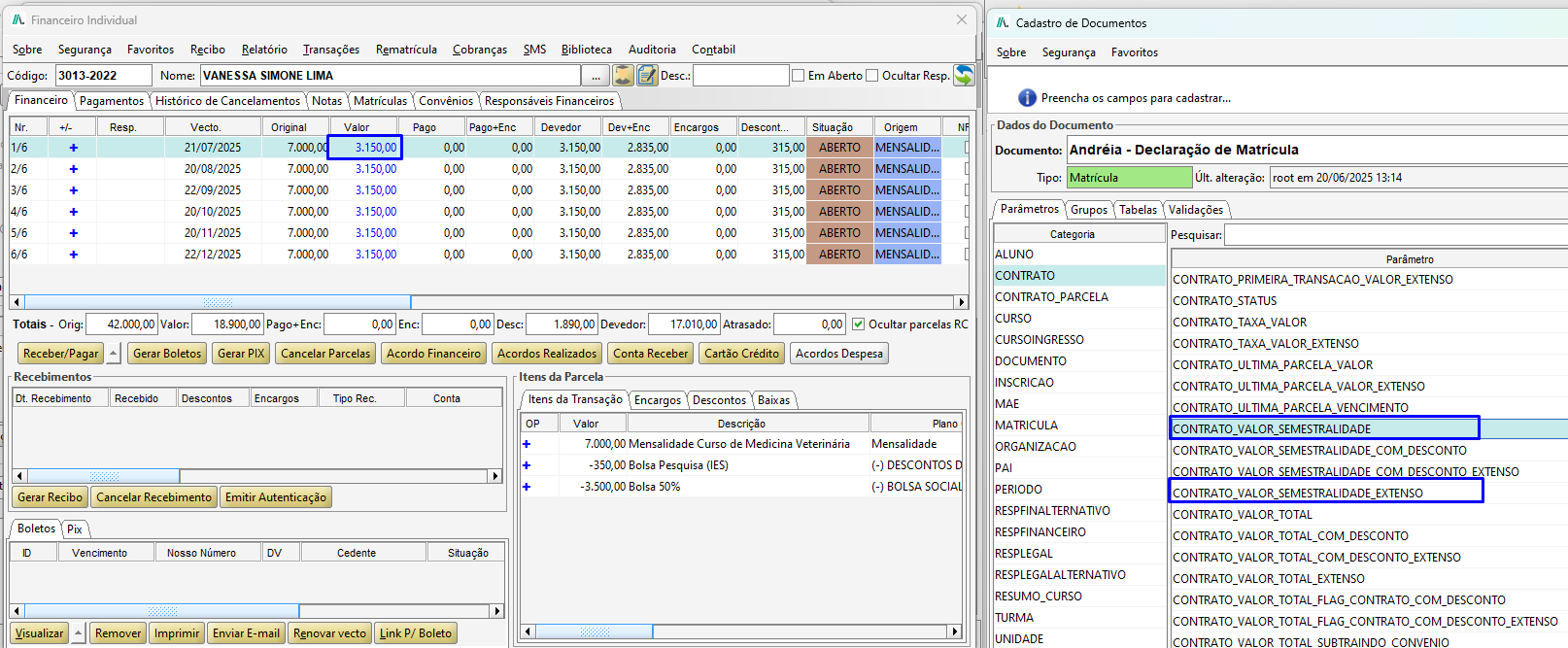The image size is (1568, 648).
Task: Click the student profile icon button
Action: 624,76
